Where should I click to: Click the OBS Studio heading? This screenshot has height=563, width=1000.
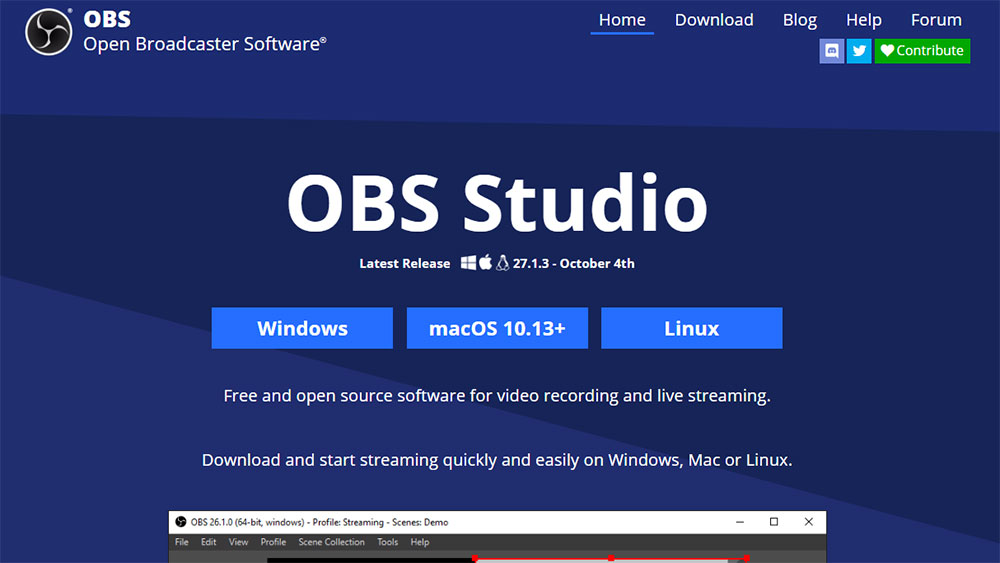click(x=497, y=203)
